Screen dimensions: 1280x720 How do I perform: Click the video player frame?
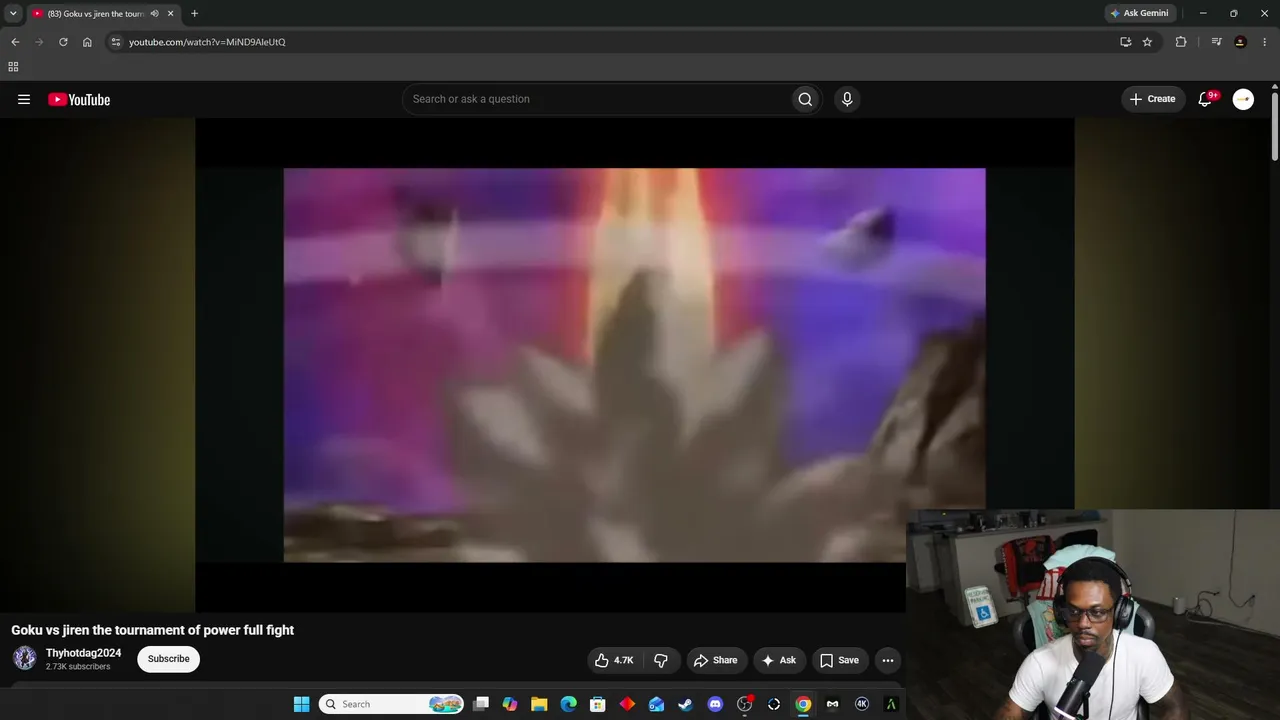click(x=634, y=365)
